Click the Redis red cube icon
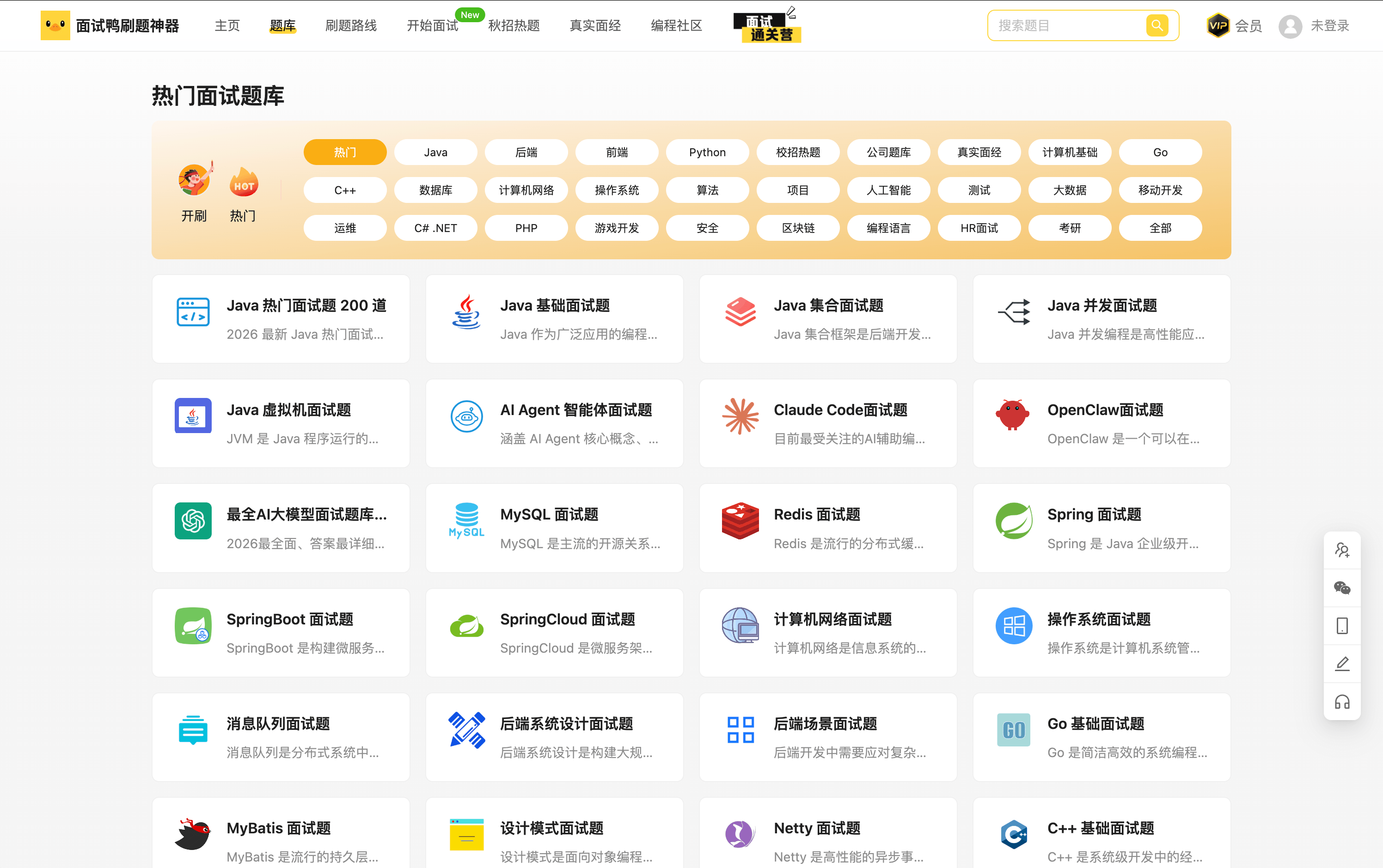1383x868 pixels. [740, 521]
